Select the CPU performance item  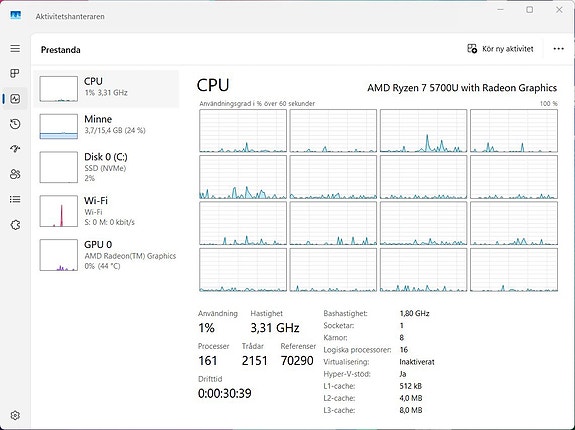click(106, 89)
